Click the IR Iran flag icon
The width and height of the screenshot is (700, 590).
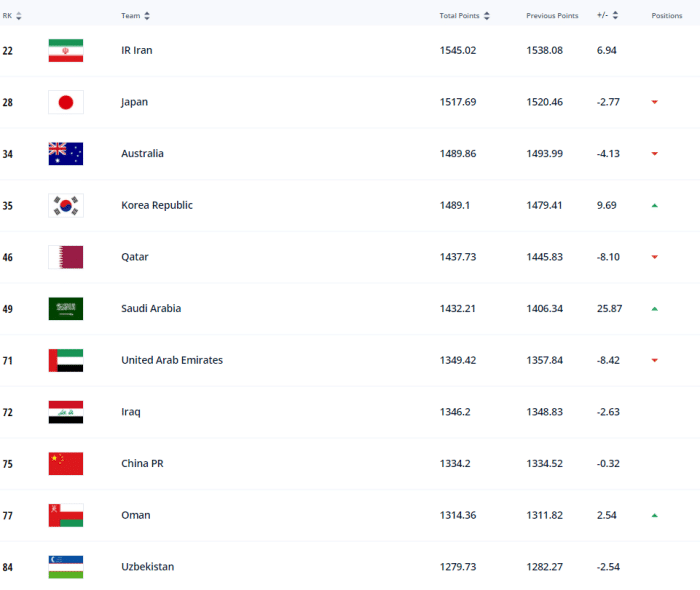(x=66, y=50)
